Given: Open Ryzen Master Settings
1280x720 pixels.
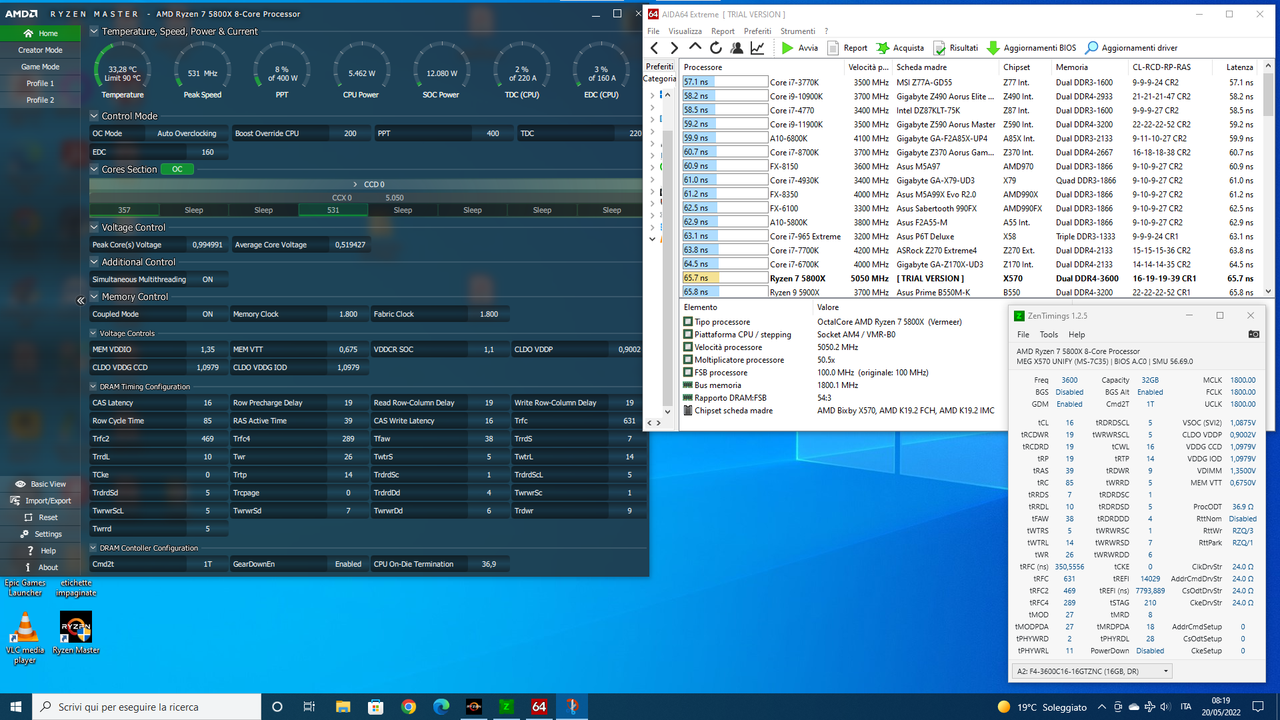Looking at the screenshot, I should click(x=40, y=534).
